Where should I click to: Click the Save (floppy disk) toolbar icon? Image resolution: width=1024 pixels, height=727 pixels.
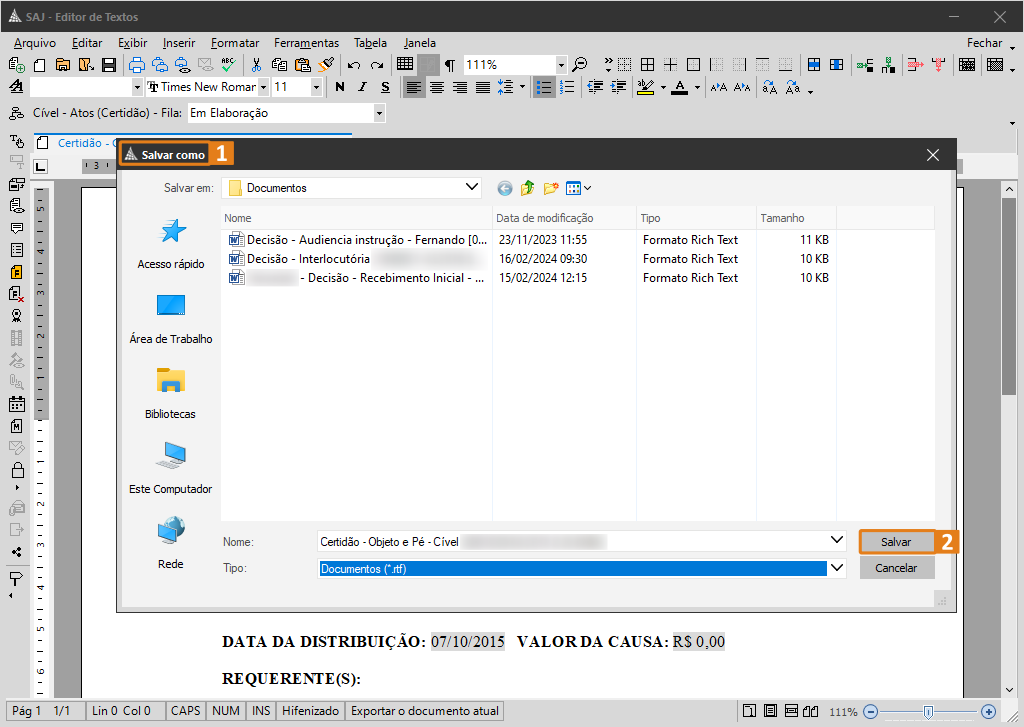tap(108, 65)
